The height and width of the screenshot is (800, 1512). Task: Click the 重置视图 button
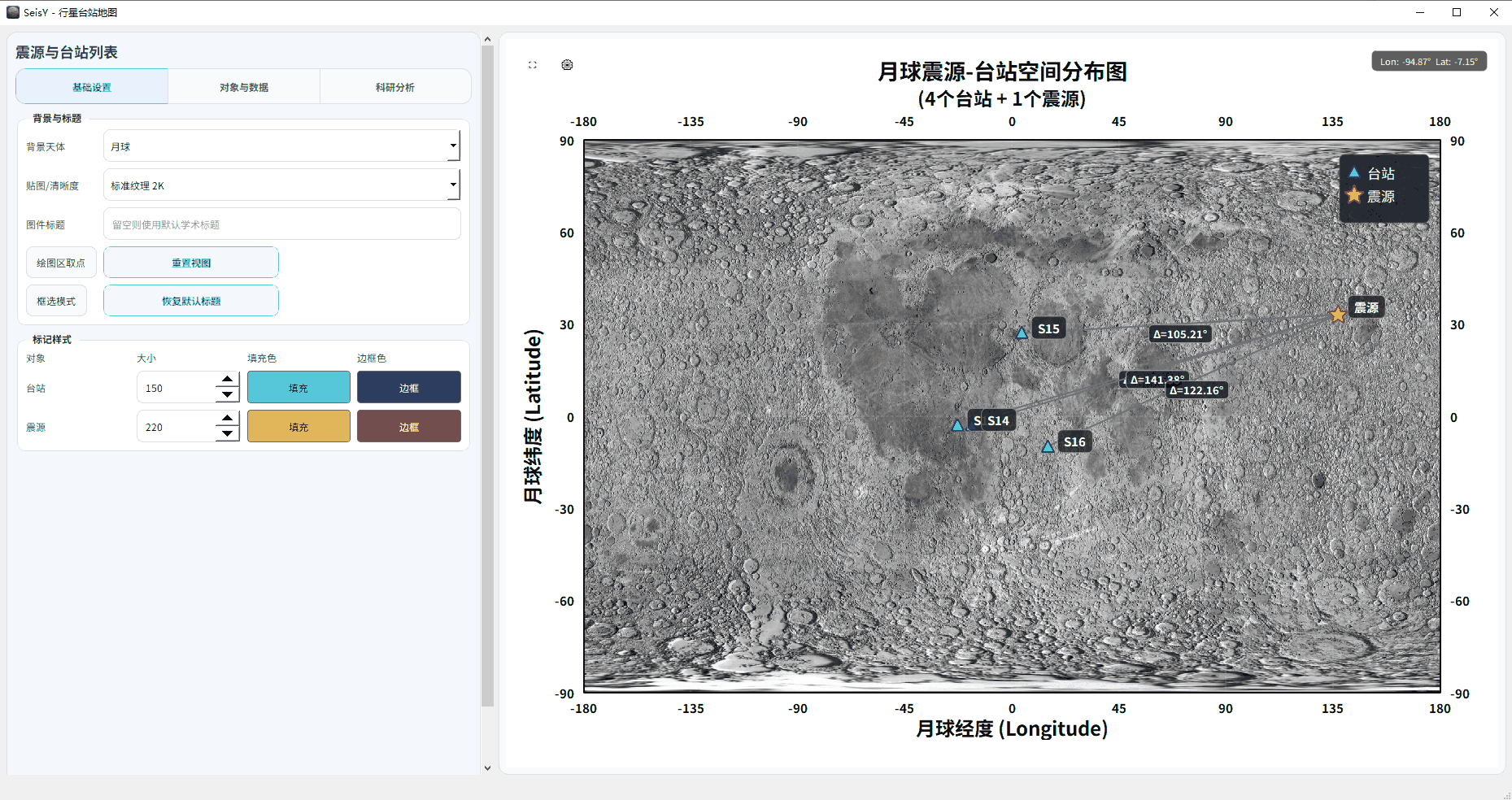(x=191, y=263)
